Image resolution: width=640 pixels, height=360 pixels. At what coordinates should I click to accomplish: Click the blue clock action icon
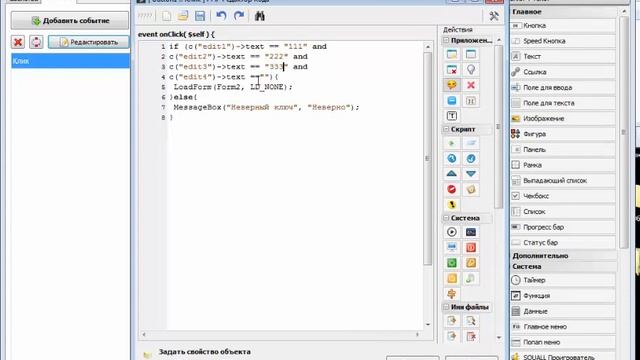[452, 158]
